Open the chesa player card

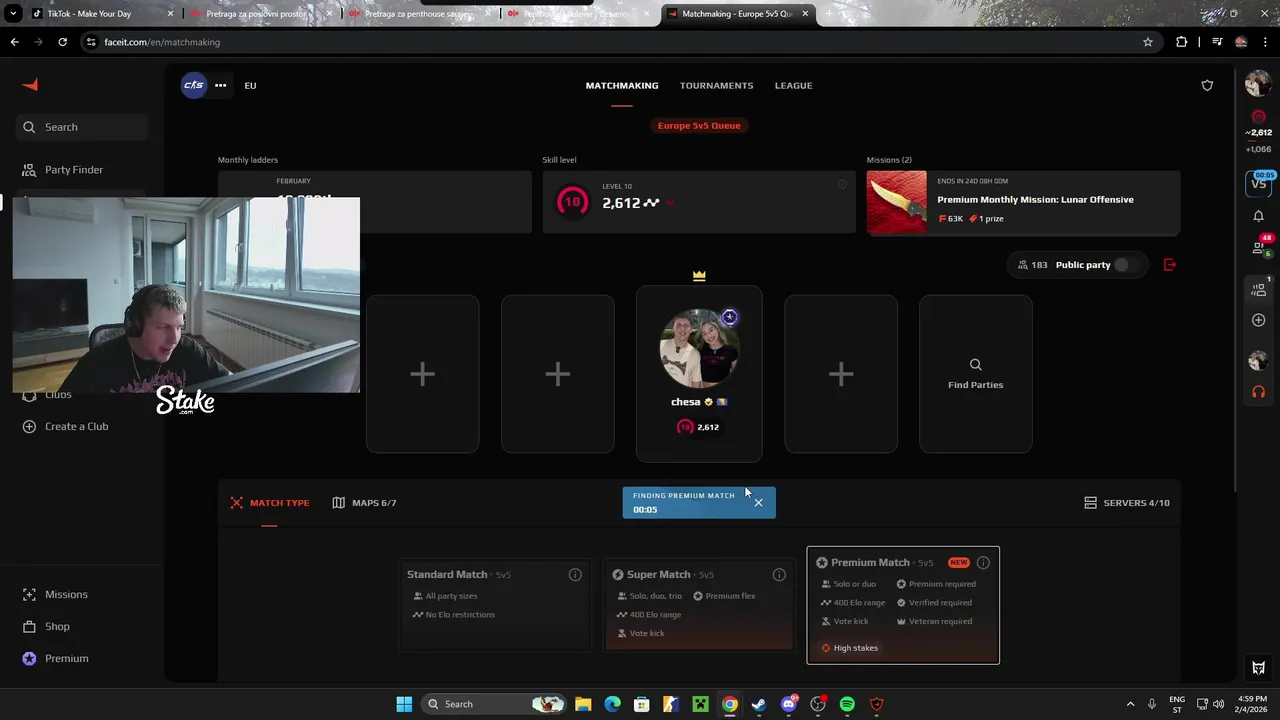699,374
